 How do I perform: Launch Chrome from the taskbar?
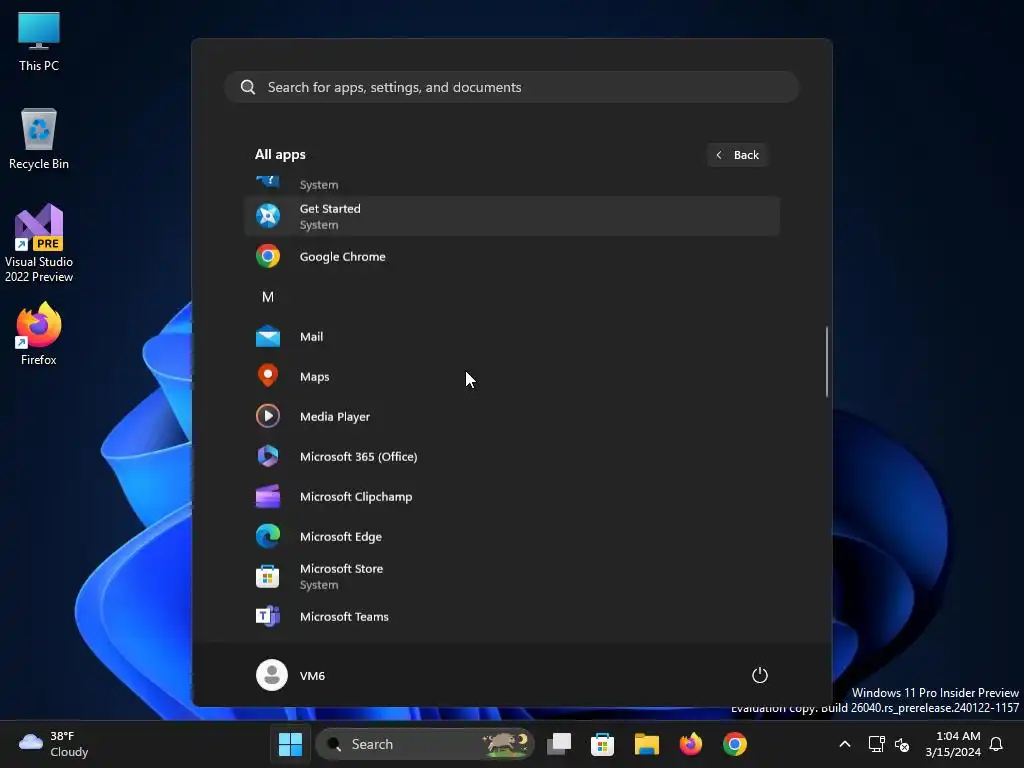(x=735, y=744)
